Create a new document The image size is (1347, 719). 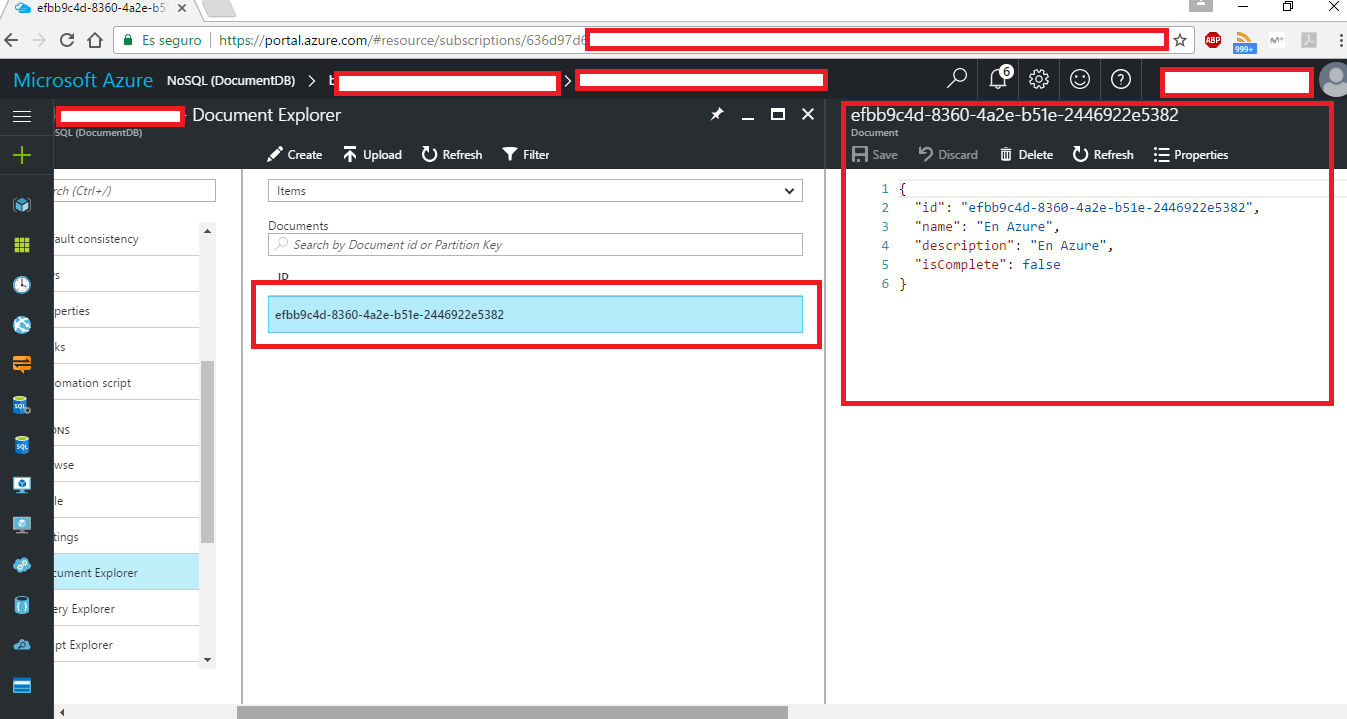(293, 154)
